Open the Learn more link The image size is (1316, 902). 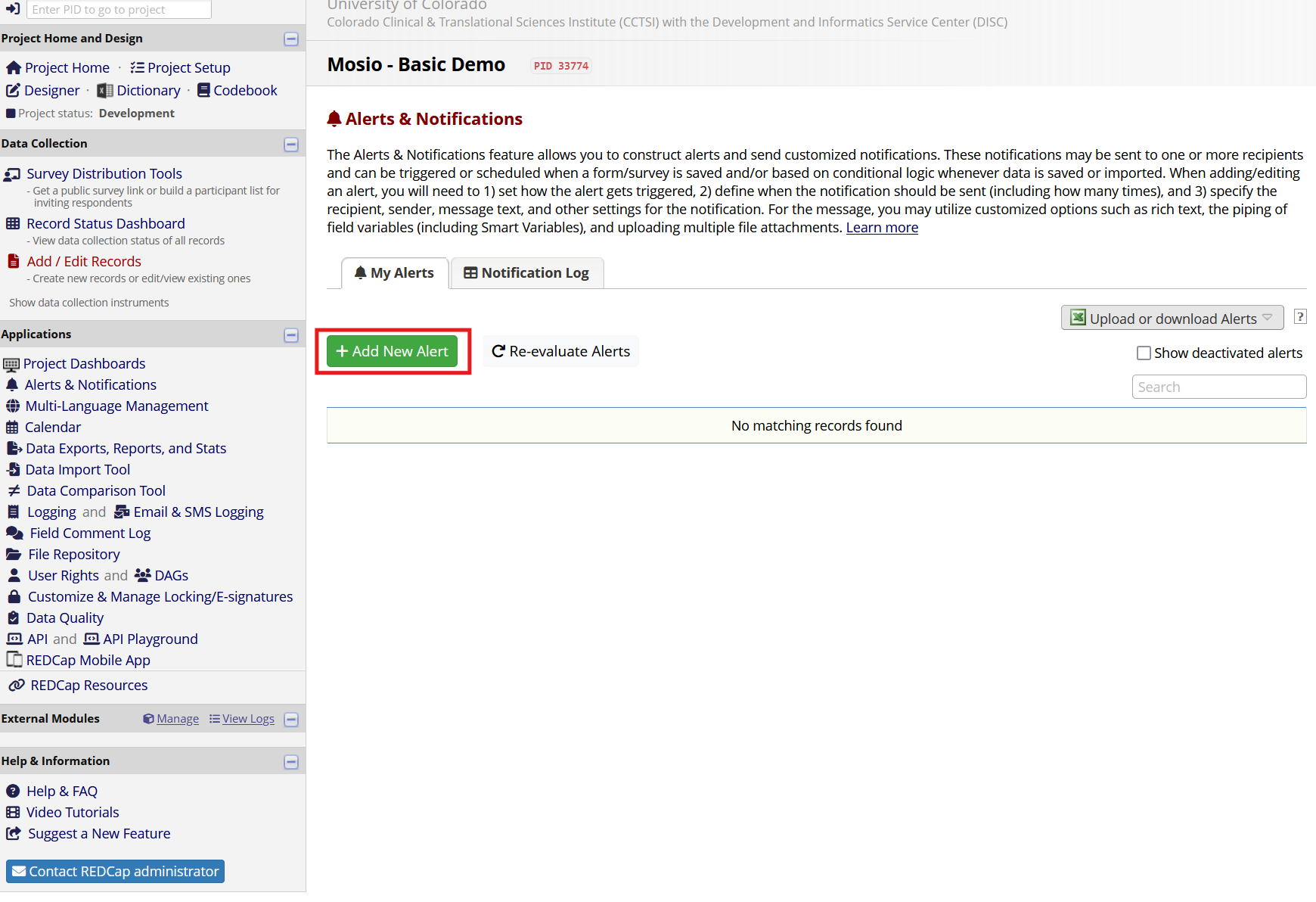(882, 228)
